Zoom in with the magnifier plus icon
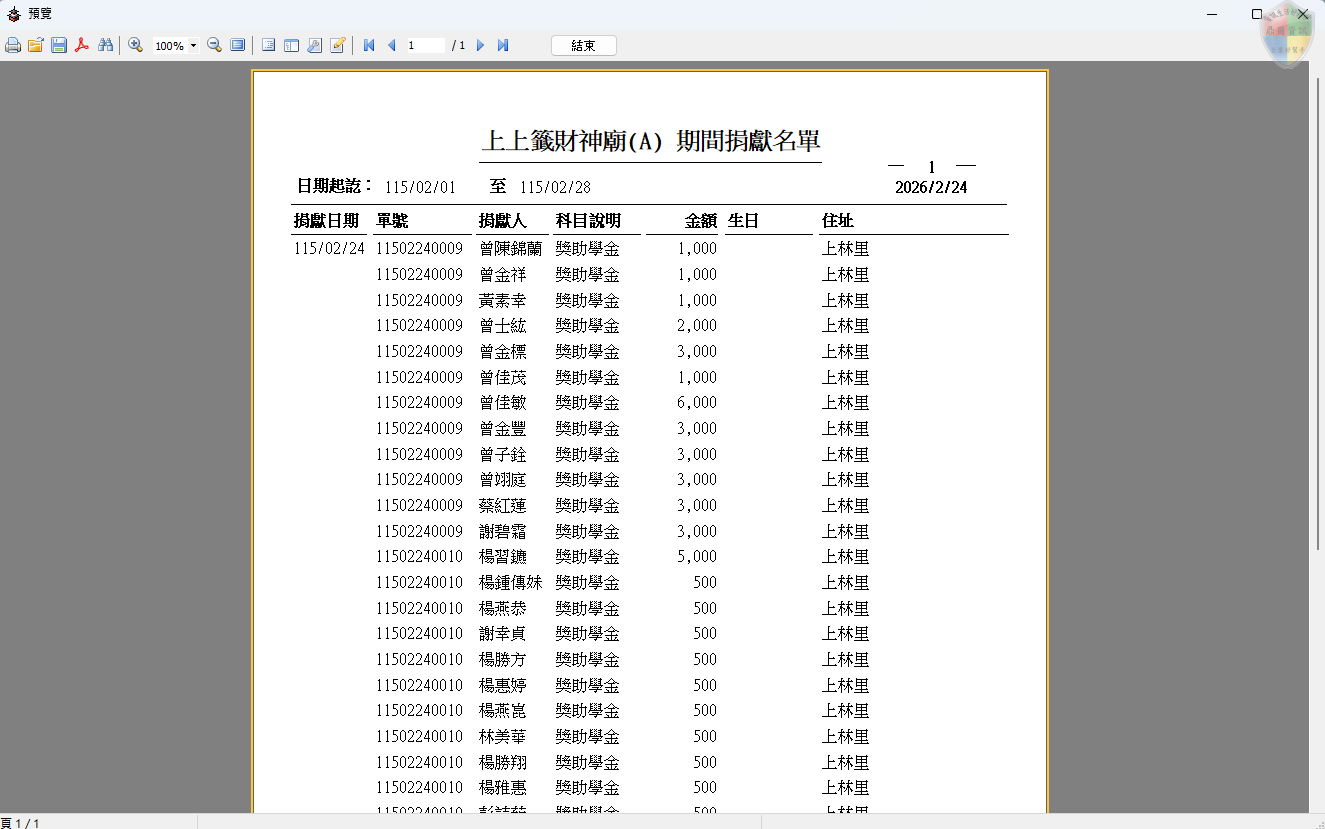The height and width of the screenshot is (829, 1325). (x=136, y=46)
